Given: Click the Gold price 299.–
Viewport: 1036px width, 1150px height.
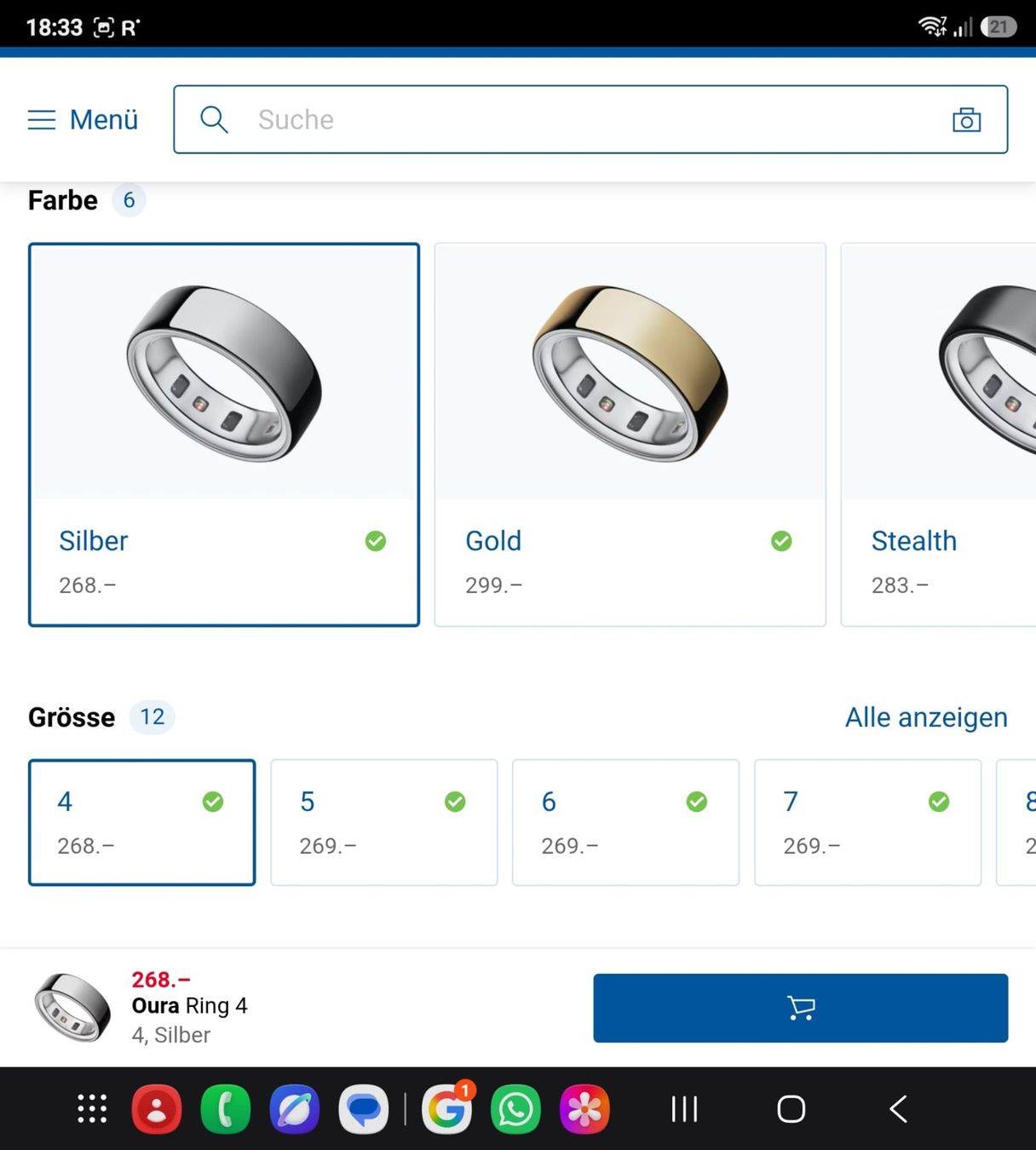Looking at the screenshot, I should 493,585.
